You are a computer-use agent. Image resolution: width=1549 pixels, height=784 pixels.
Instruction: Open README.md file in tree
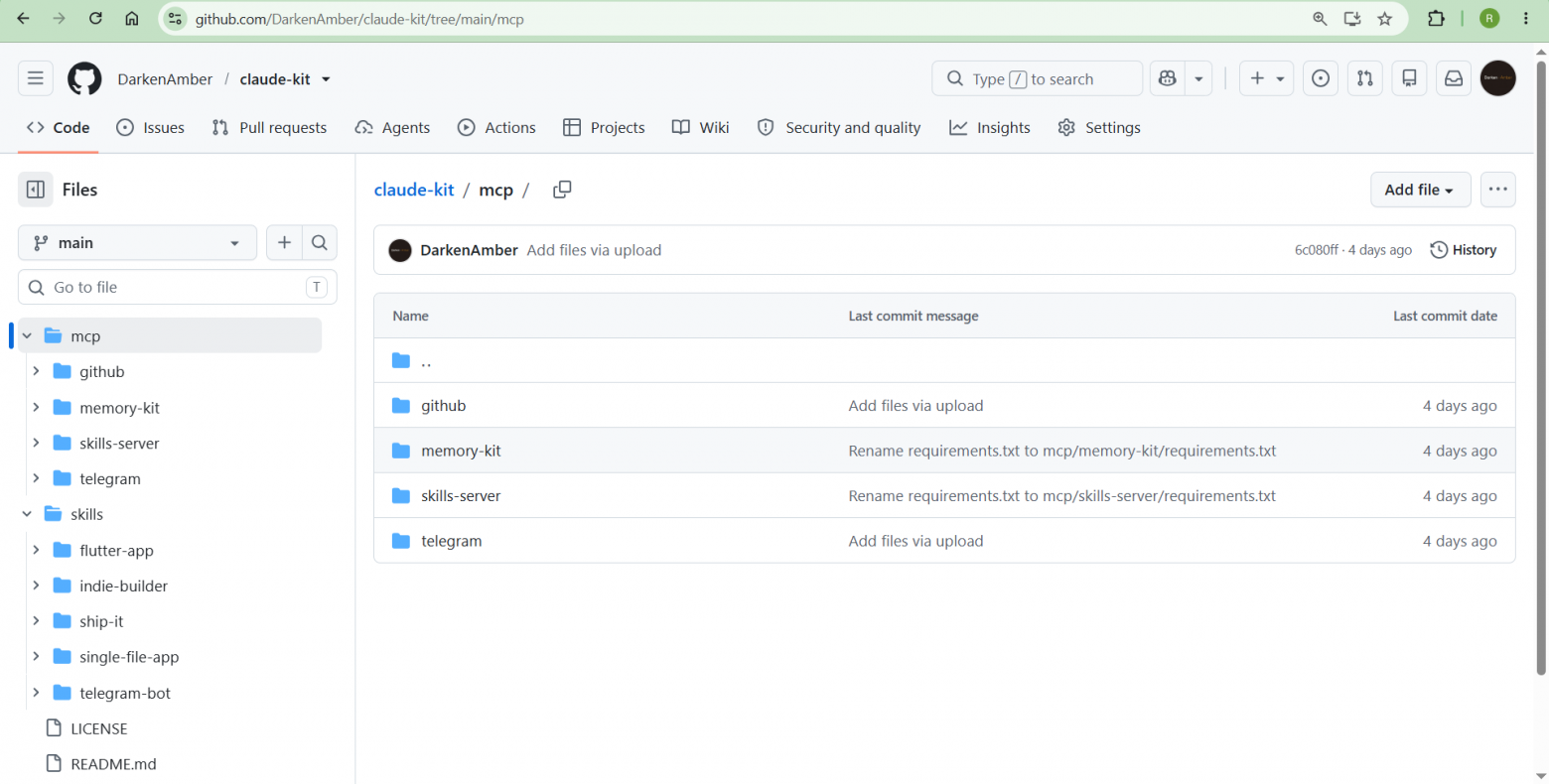click(113, 764)
